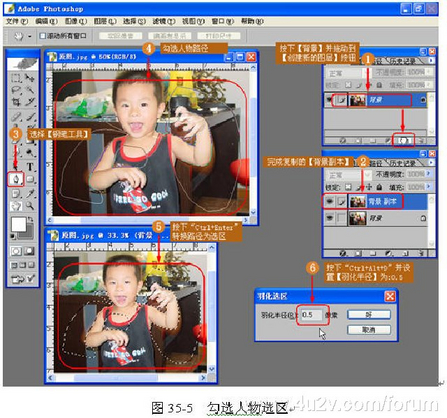Screen dimensions: 447x418
Task: Expand the 不透明度 opacity arrow
Action: [x=429, y=174]
